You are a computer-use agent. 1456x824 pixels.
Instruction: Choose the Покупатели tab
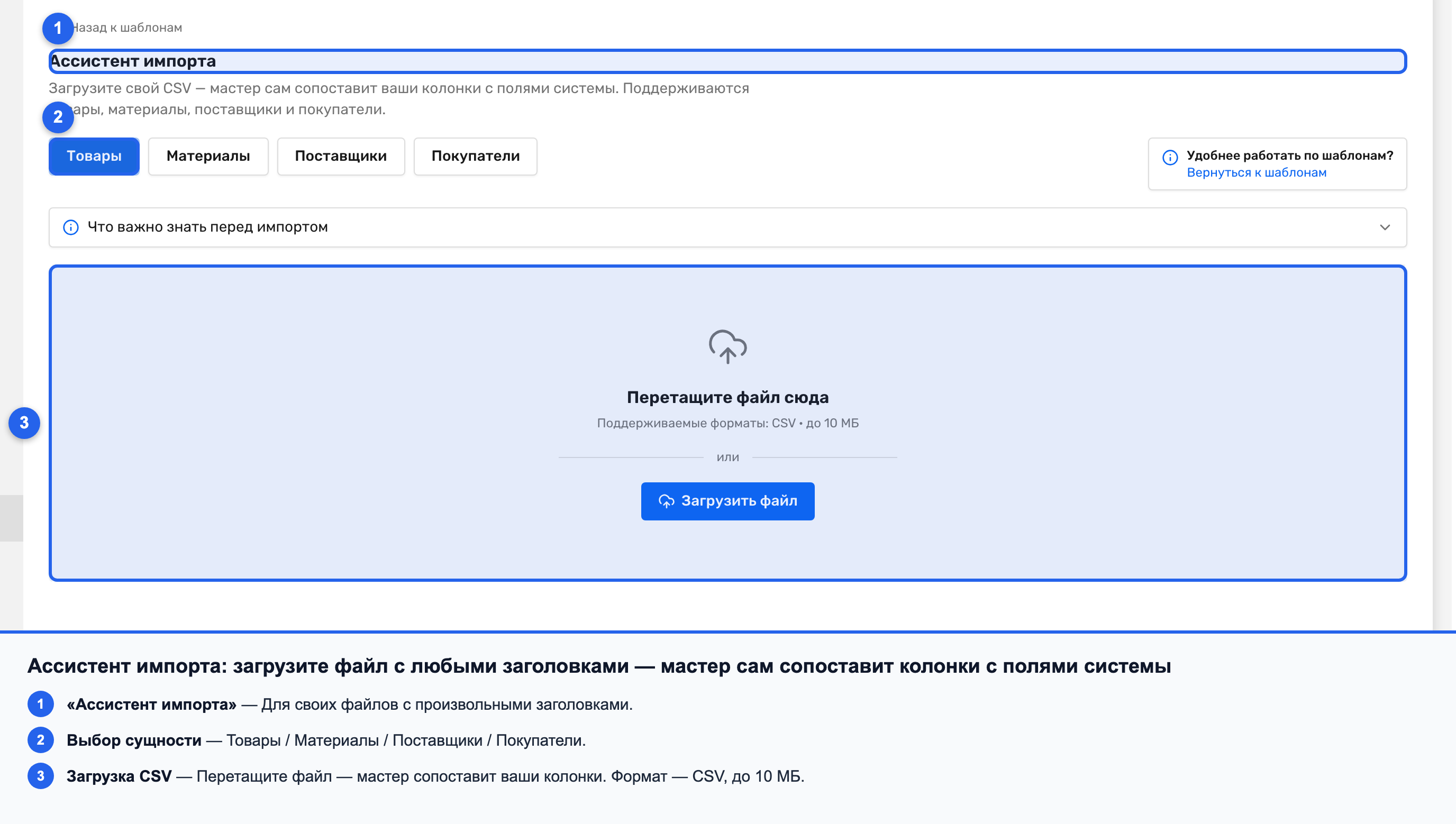(476, 156)
